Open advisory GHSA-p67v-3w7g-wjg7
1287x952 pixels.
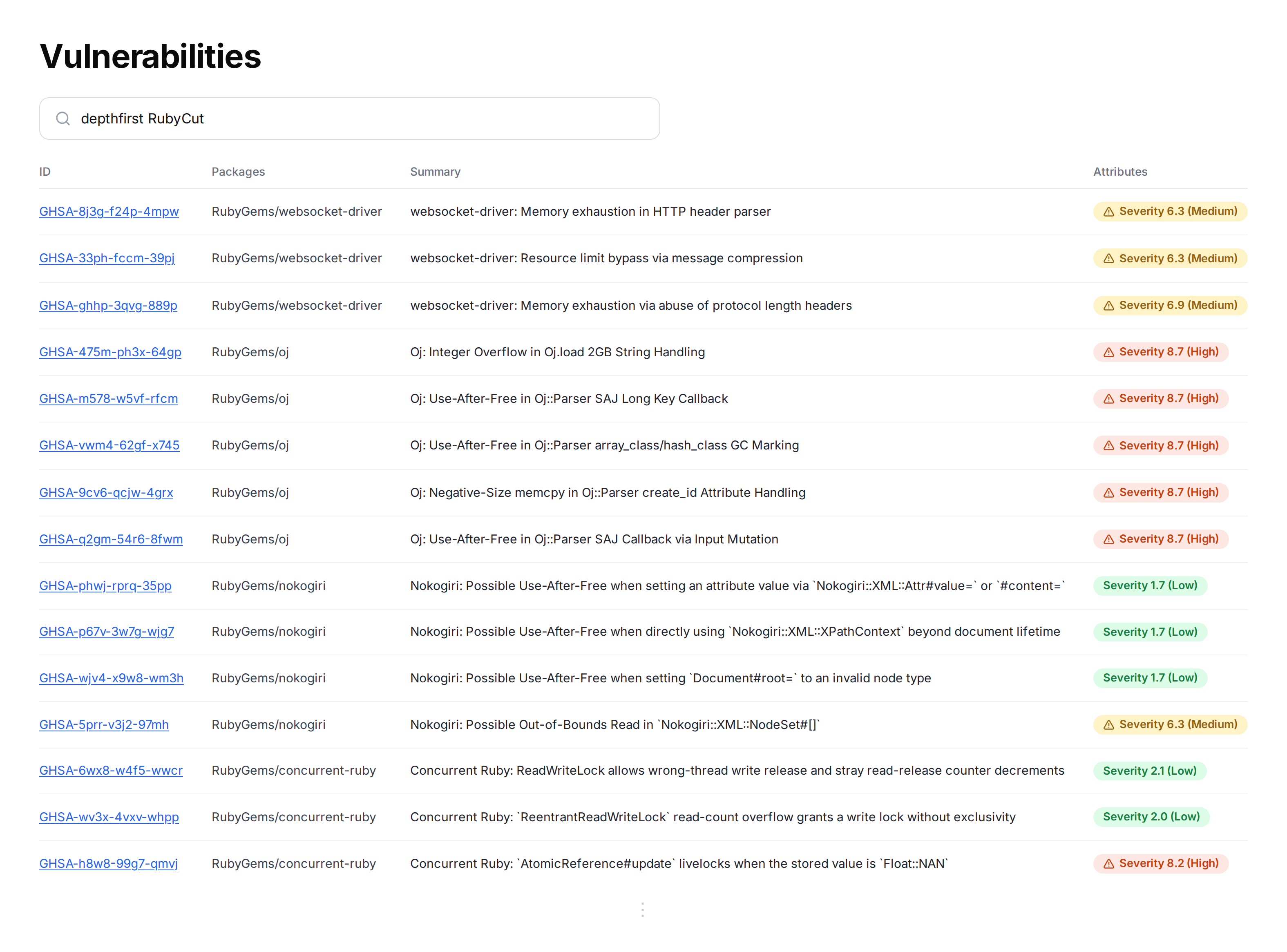pos(107,632)
